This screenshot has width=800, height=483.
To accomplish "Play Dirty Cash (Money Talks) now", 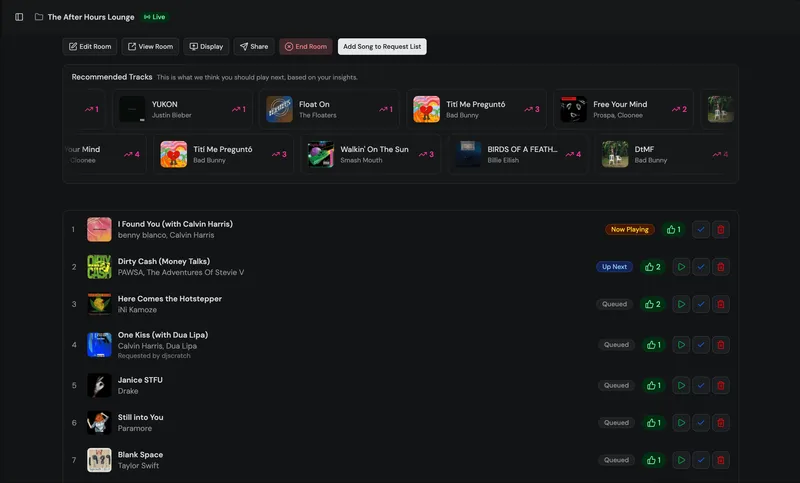I will pos(681,267).
